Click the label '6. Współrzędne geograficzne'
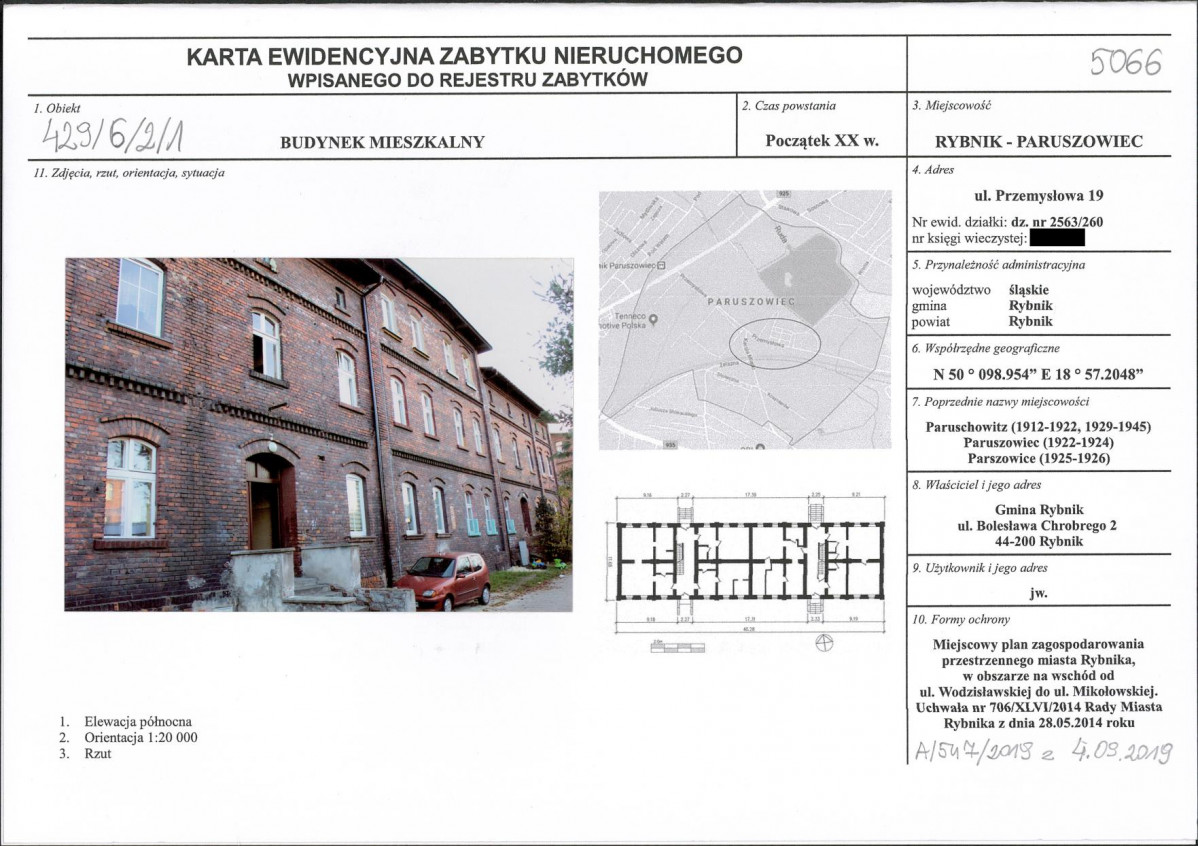1198x846 pixels. [x=986, y=348]
